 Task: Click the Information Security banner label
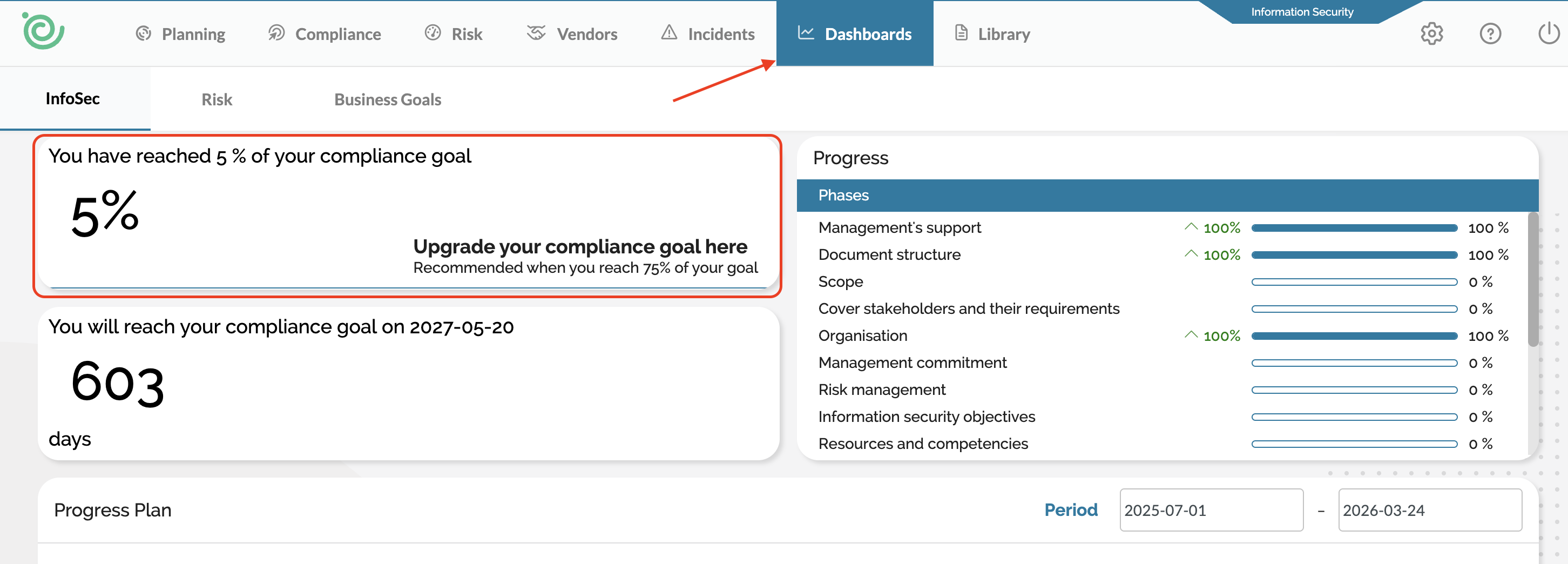[x=1301, y=12]
